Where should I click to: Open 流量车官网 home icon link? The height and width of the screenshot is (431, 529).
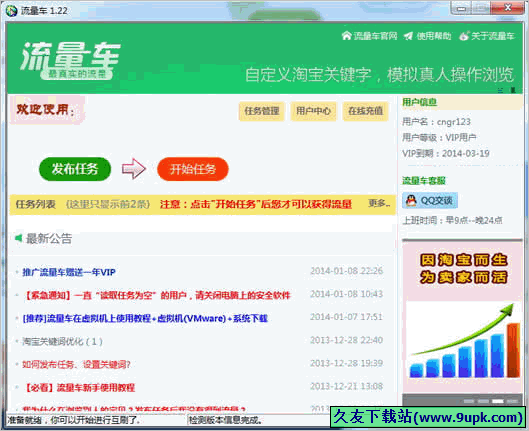point(346,35)
